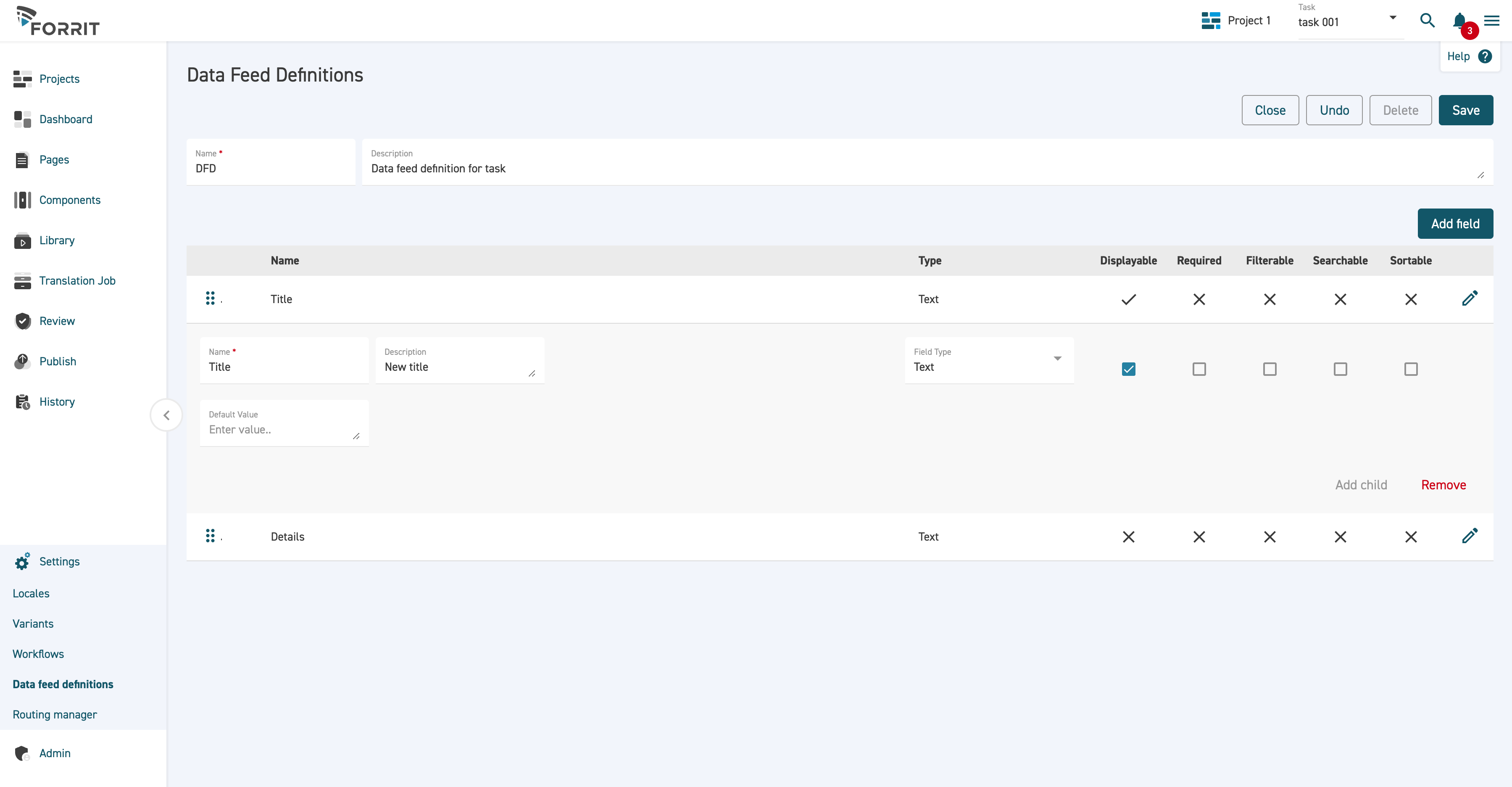Click the edit pencil for Details row
The width and height of the screenshot is (1512, 787).
1469,536
